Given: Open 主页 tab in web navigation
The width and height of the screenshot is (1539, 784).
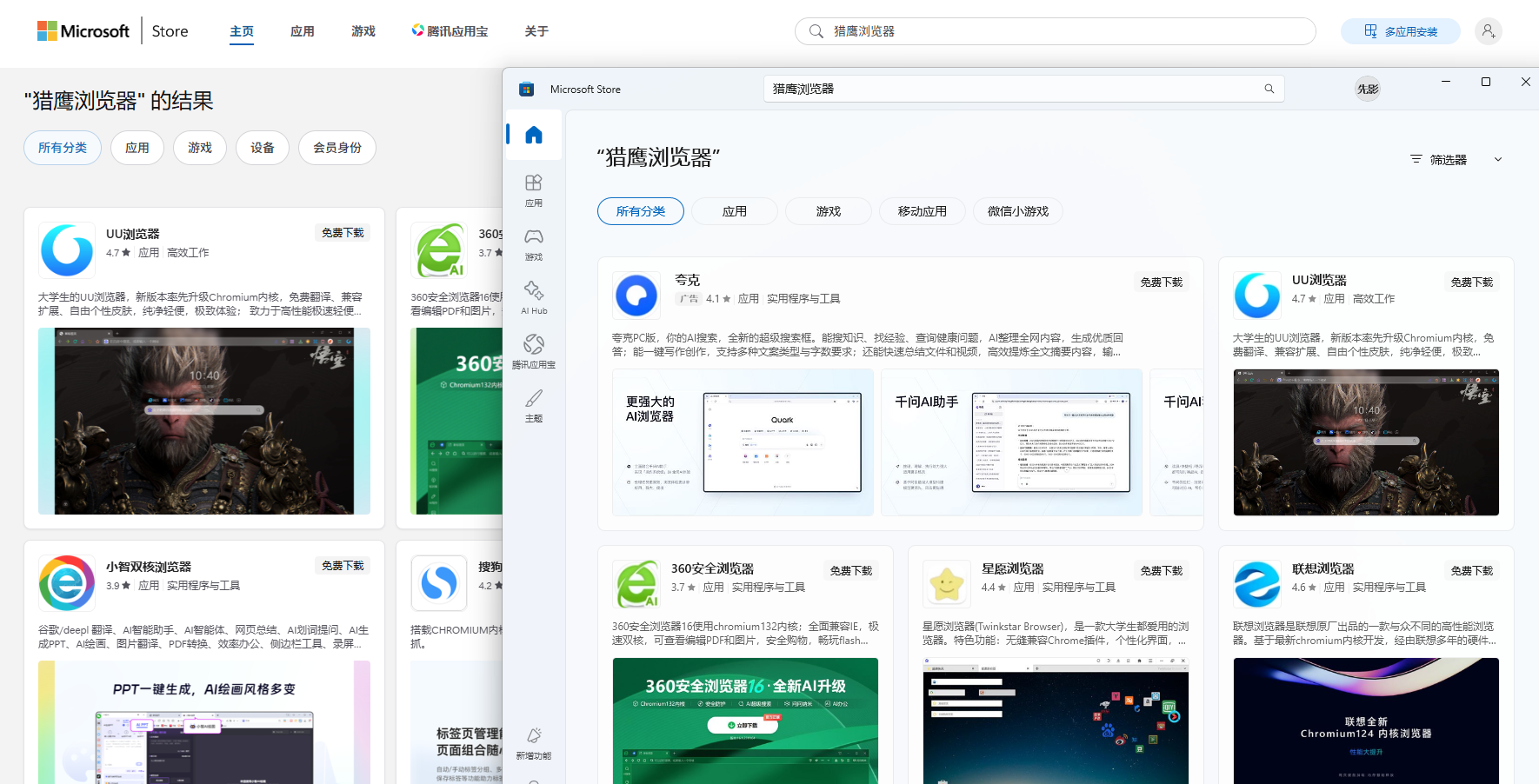Looking at the screenshot, I should point(242,31).
